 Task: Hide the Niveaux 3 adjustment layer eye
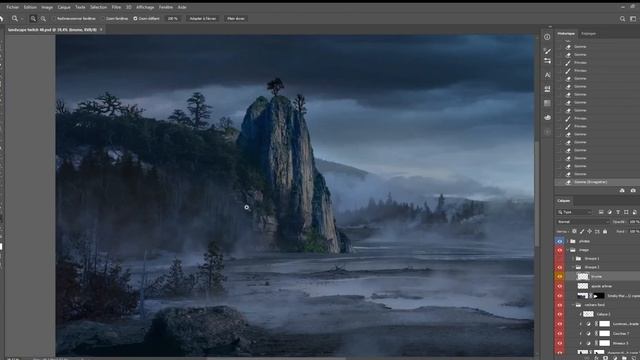pyautogui.click(x=560, y=343)
